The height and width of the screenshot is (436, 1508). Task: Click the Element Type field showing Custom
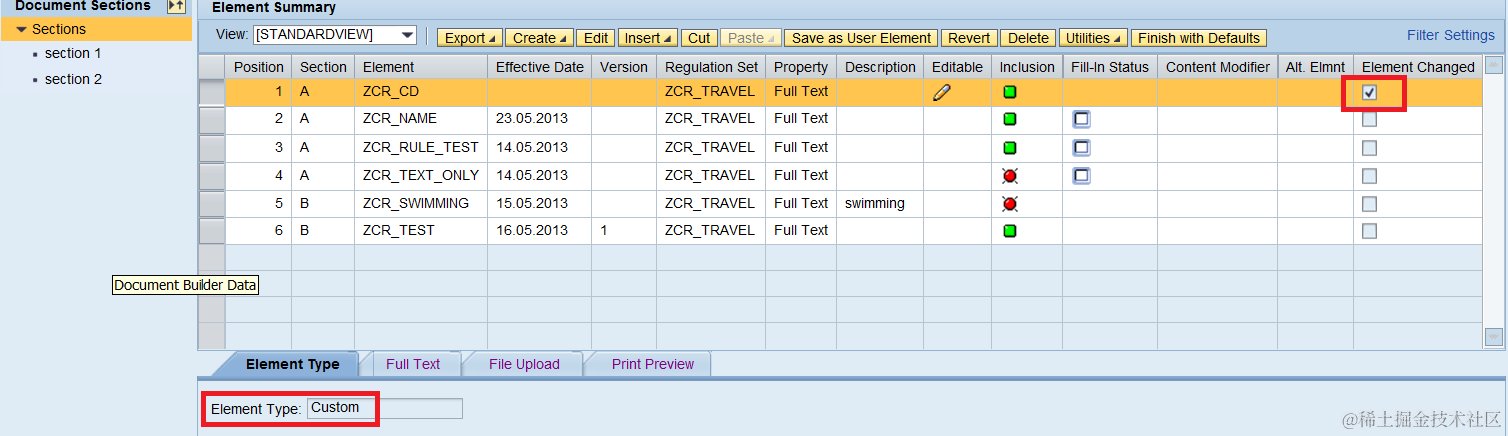pyautogui.click(x=385, y=408)
